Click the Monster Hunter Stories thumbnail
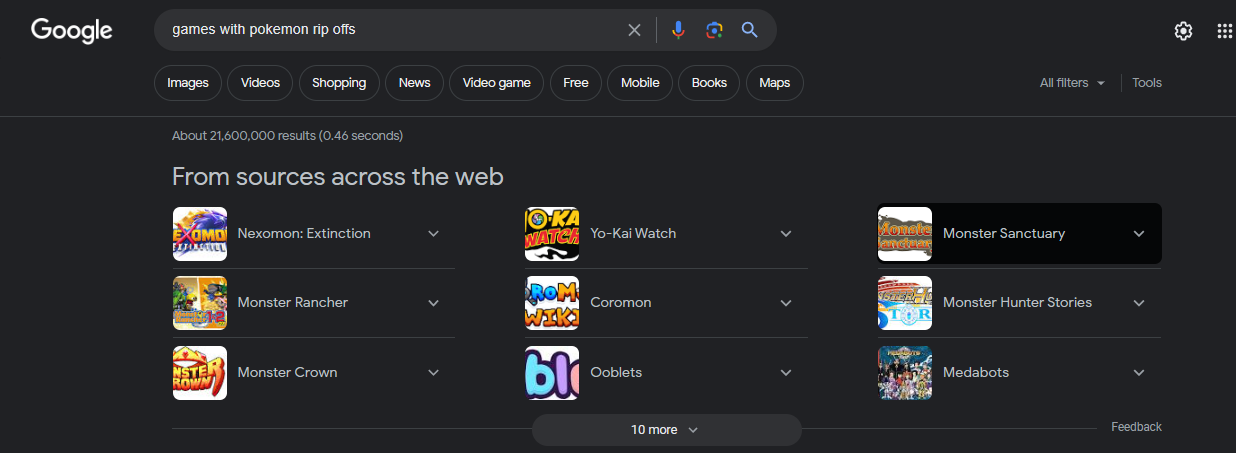The image size is (1236, 453). tap(905, 303)
